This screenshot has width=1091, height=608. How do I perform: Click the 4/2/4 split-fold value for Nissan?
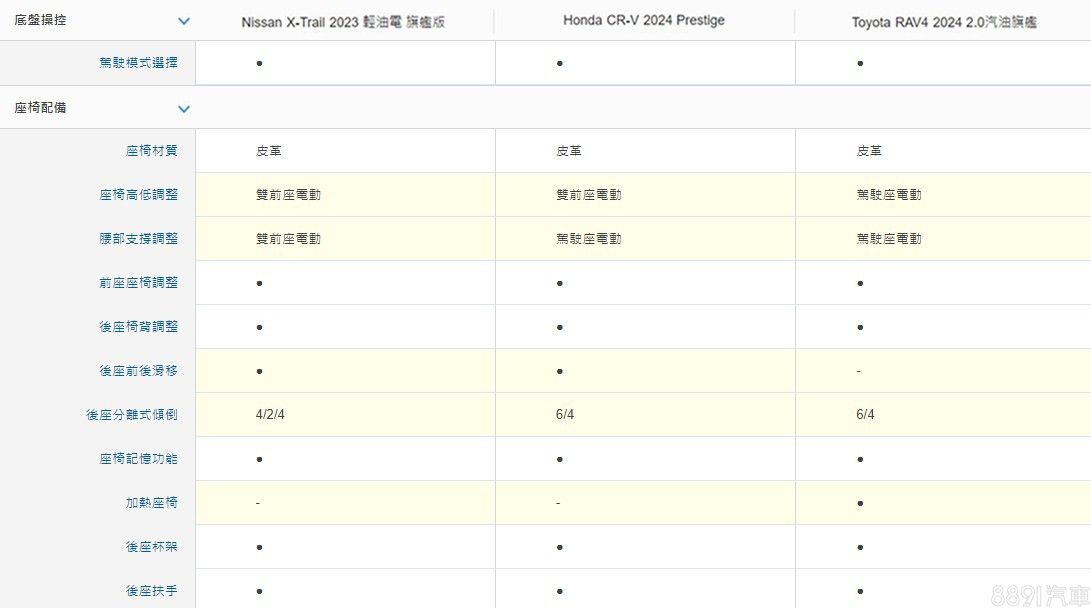click(x=270, y=415)
